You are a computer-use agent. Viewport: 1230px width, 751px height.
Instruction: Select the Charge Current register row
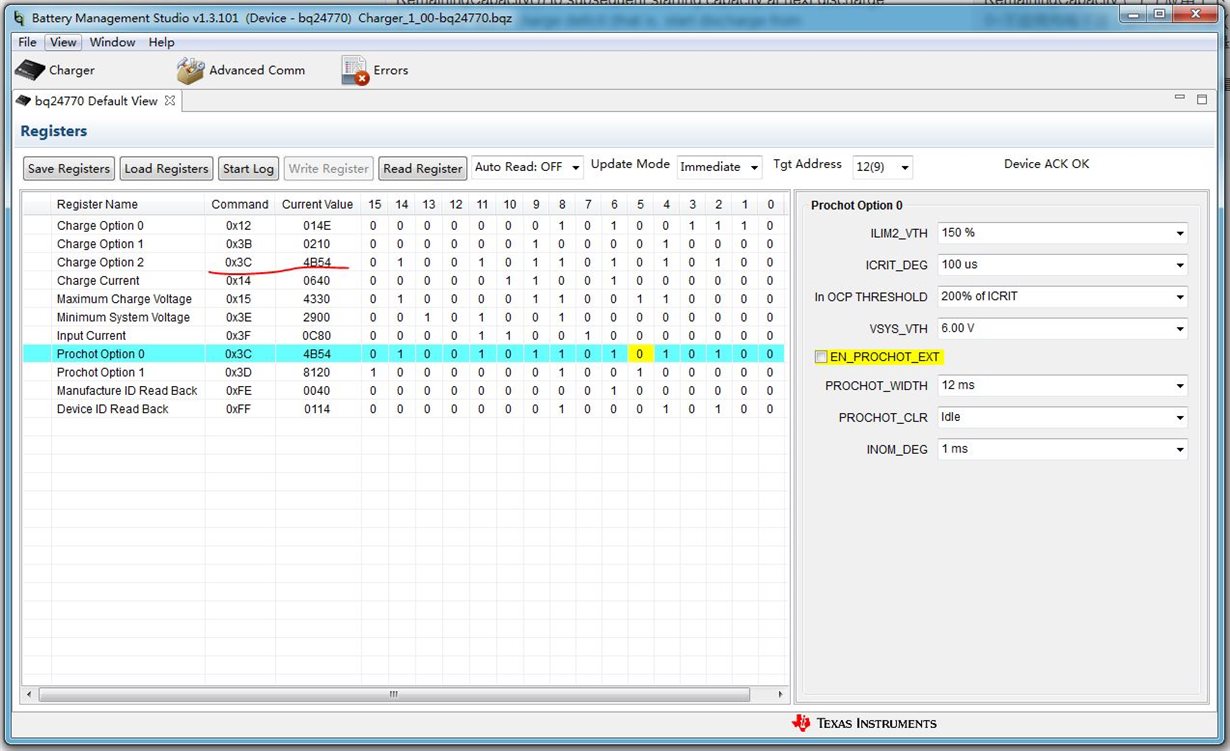click(x=404, y=281)
